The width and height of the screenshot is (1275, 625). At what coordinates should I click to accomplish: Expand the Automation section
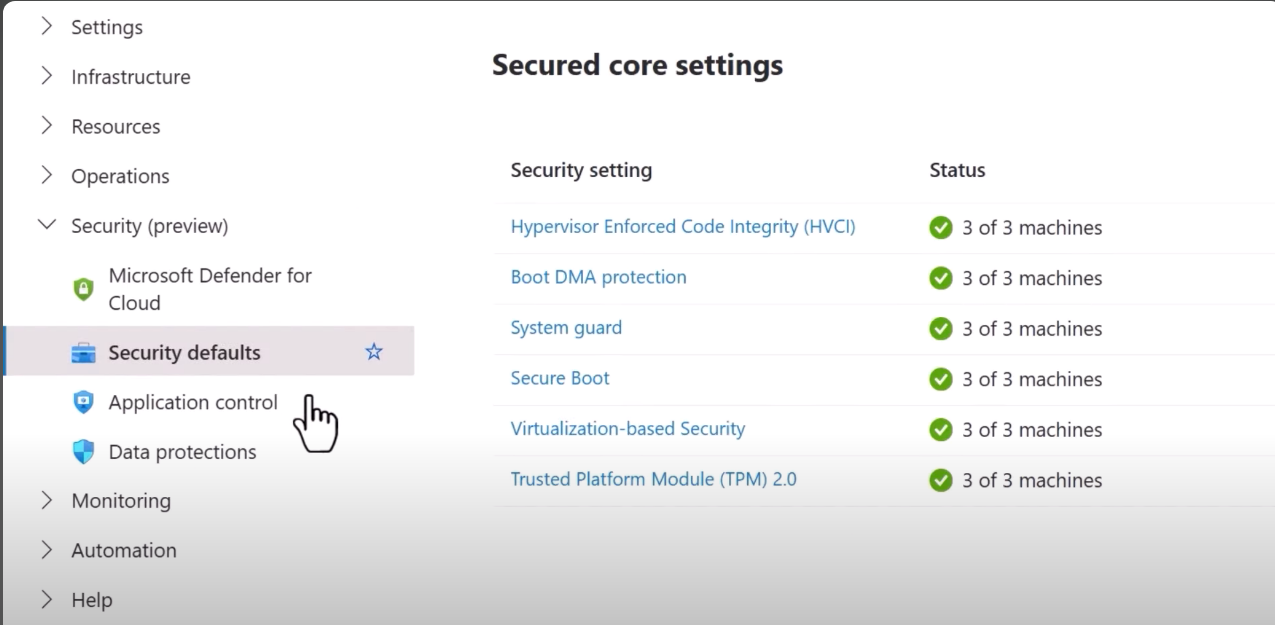point(46,550)
